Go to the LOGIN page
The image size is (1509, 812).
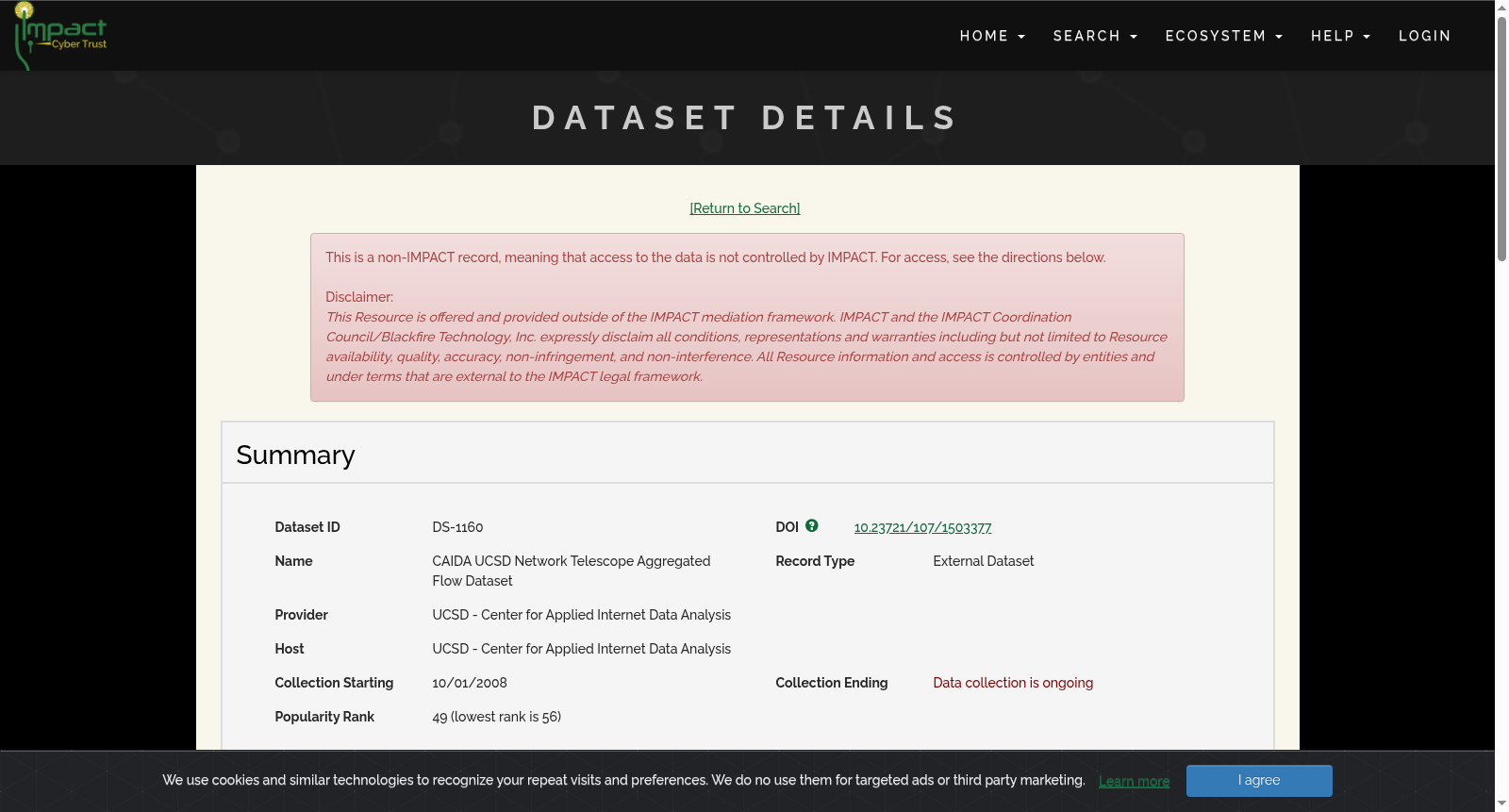(1424, 36)
